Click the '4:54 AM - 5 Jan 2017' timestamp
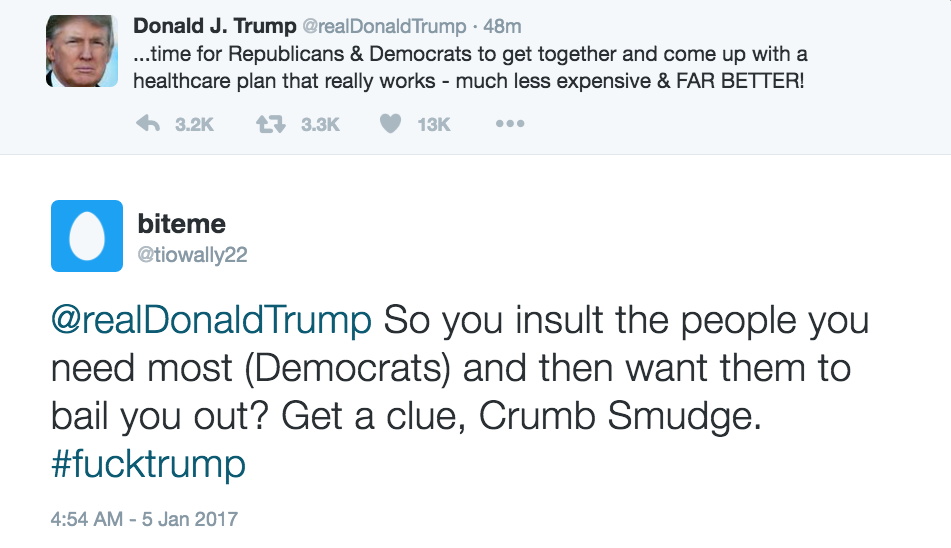The image size is (951, 548). (x=144, y=519)
